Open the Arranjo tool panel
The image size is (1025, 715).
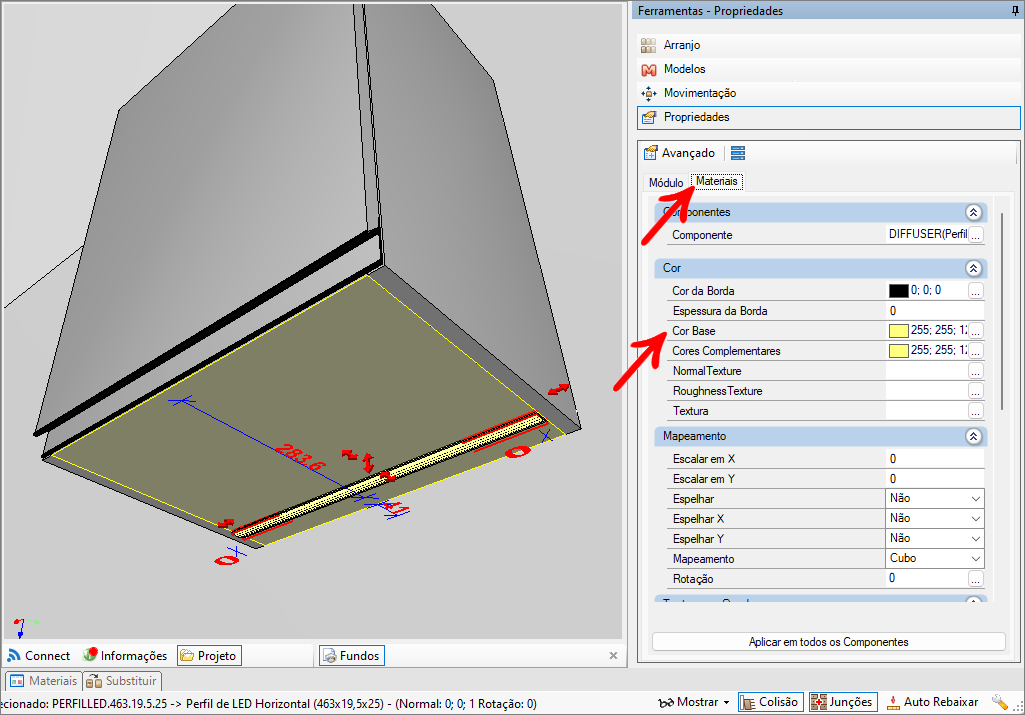pos(682,45)
